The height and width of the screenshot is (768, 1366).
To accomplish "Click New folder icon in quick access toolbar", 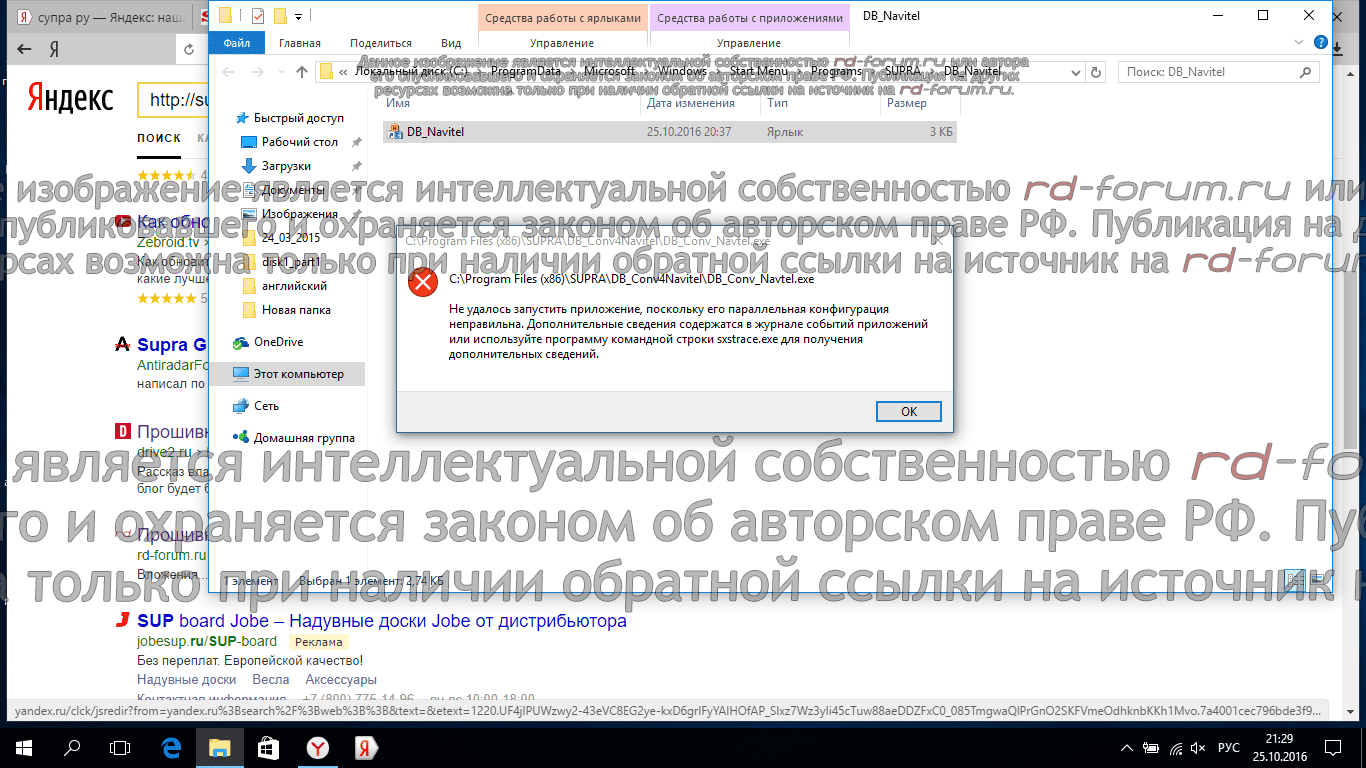I will (281, 15).
